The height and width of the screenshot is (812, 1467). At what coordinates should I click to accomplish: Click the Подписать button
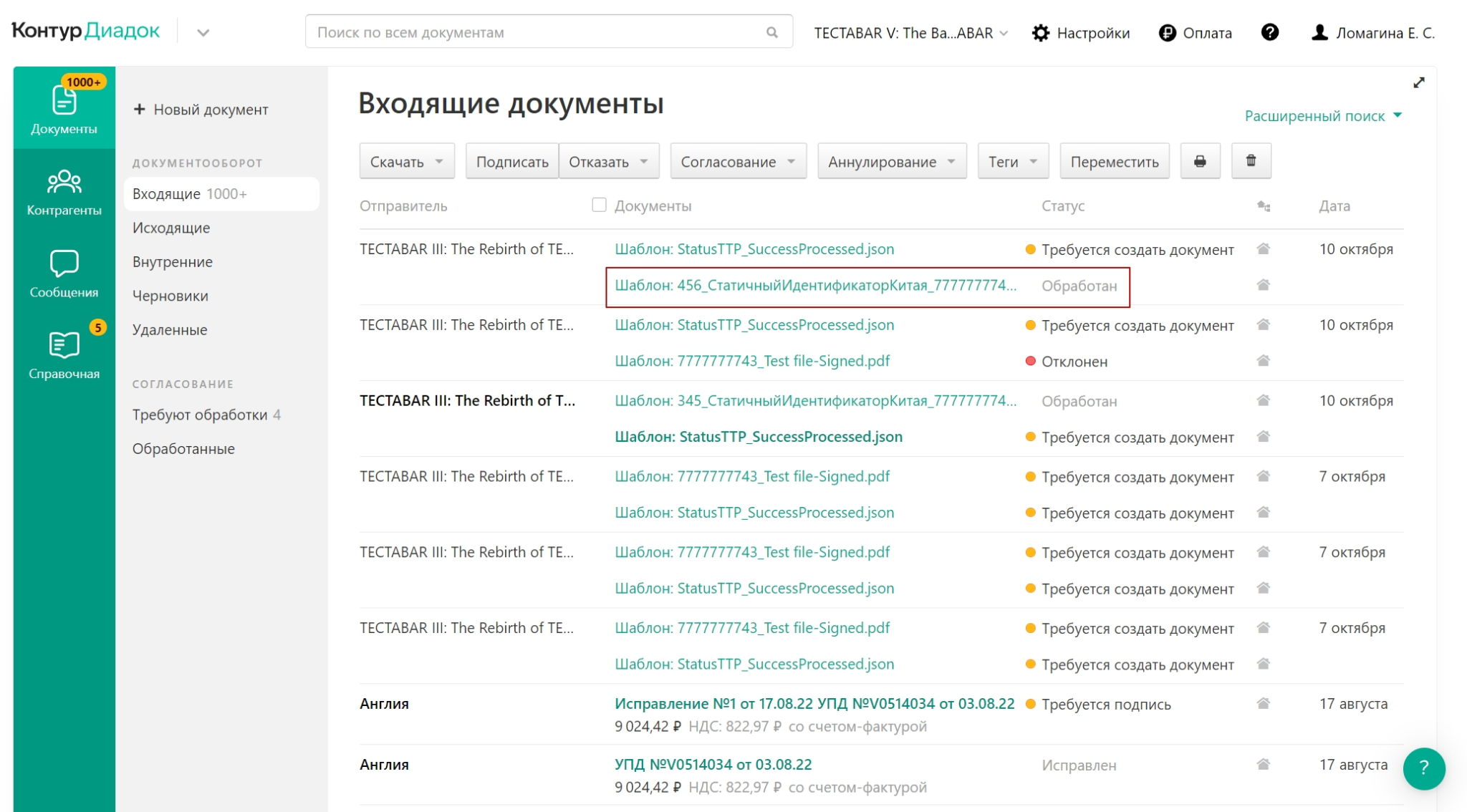point(511,162)
